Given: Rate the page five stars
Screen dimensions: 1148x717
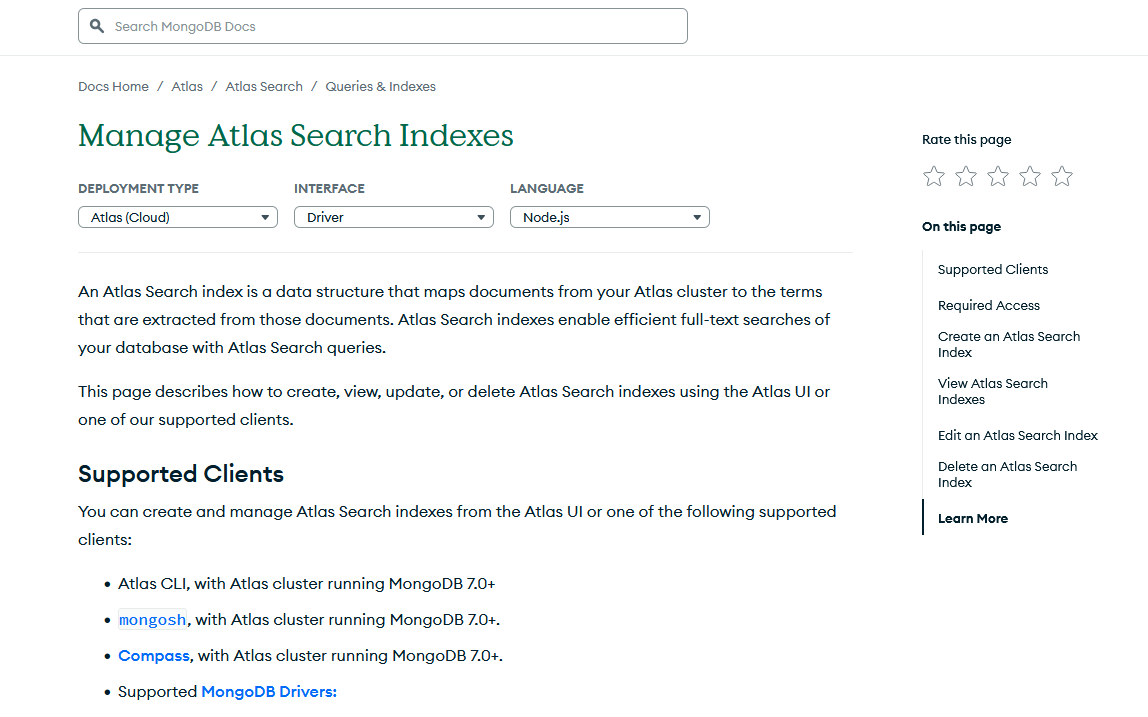Looking at the screenshot, I should 1061,175.
